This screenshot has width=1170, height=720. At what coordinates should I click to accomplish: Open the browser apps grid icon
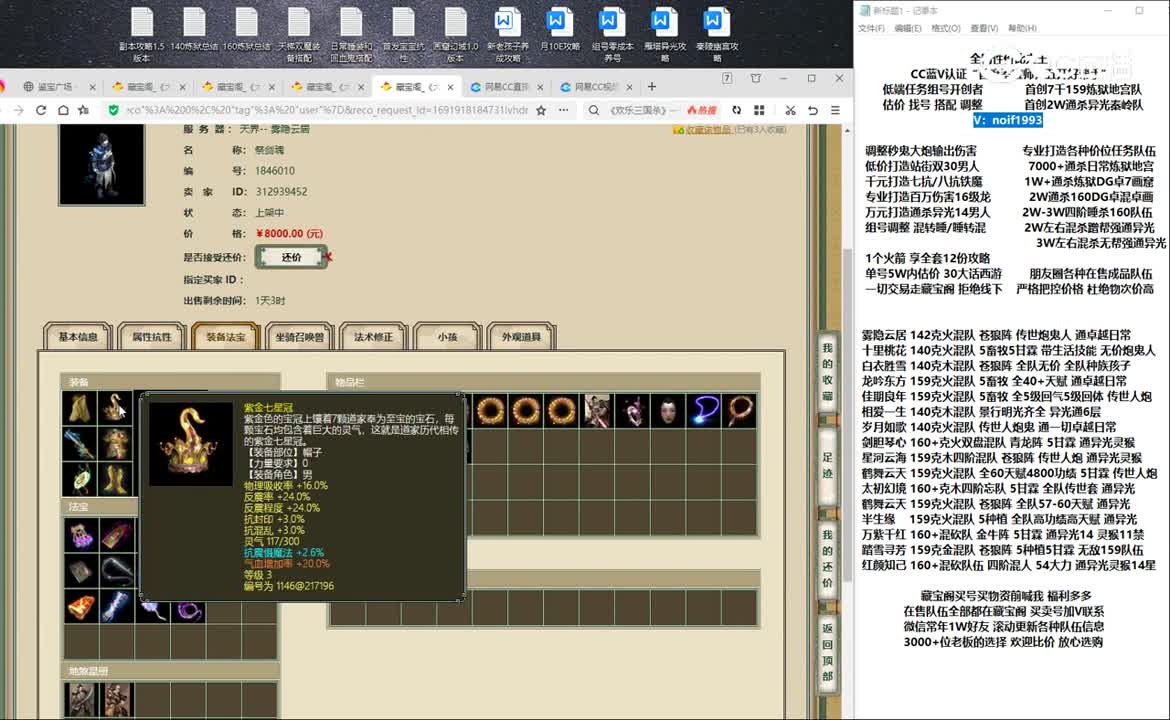point(759,110)
